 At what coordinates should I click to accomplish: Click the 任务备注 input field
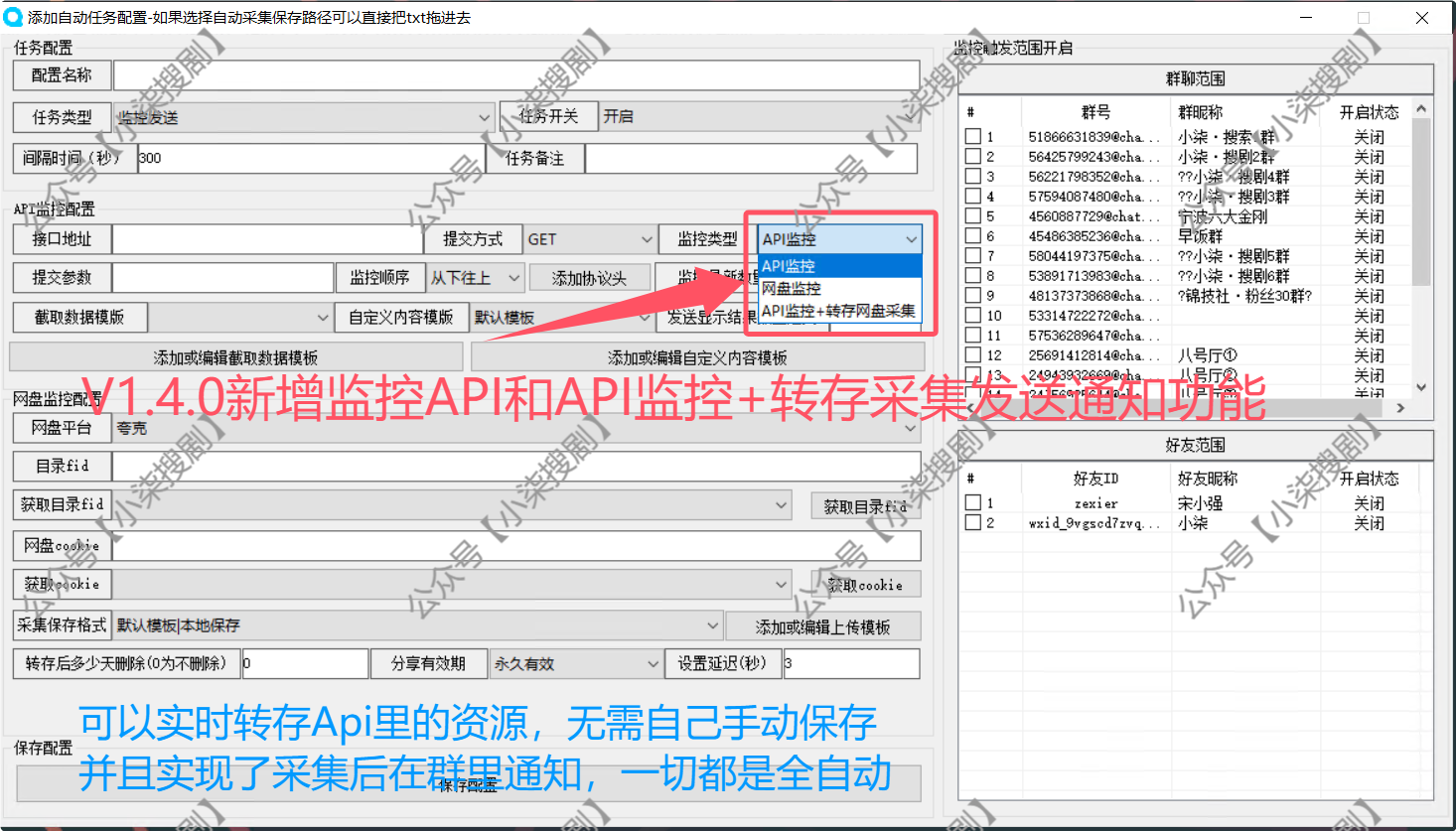click(752, 159)
